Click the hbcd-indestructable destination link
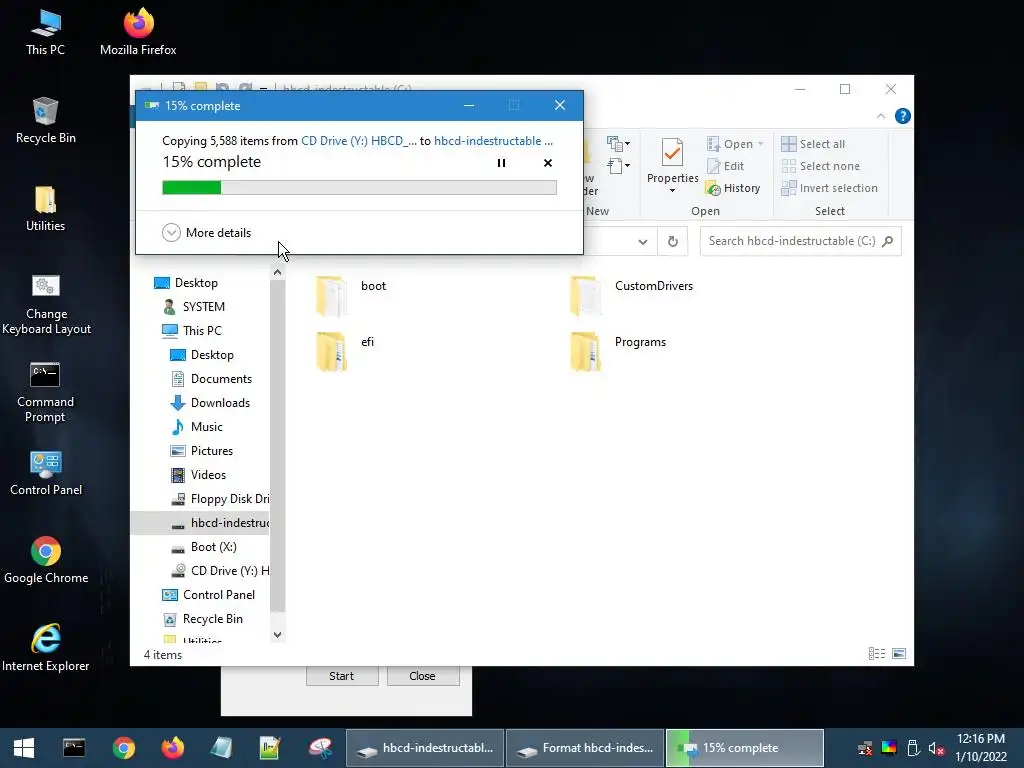Viewport: 1024px width, 768px height. pos(493,140)
